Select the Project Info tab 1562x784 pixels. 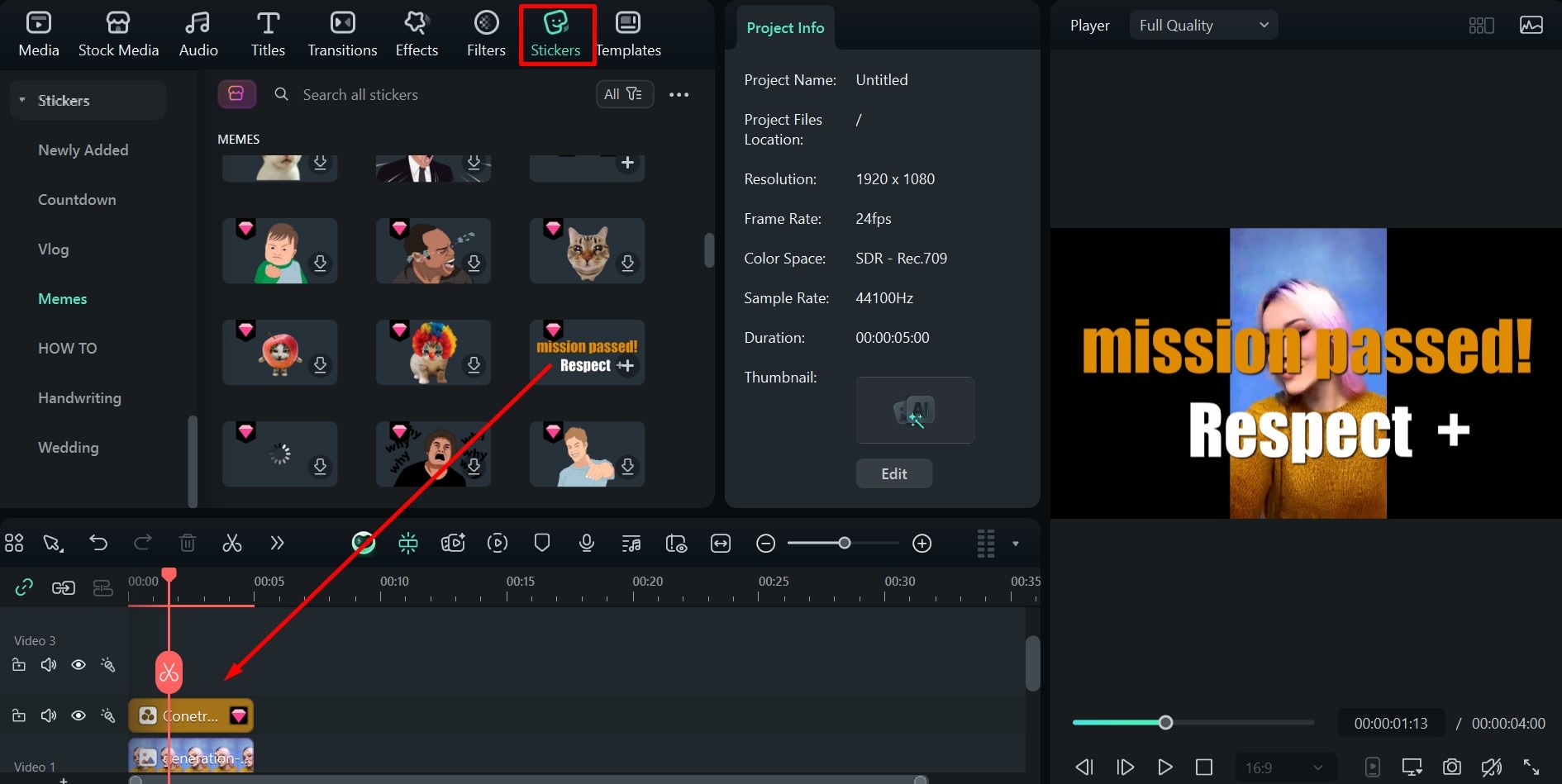click(785, 27)
